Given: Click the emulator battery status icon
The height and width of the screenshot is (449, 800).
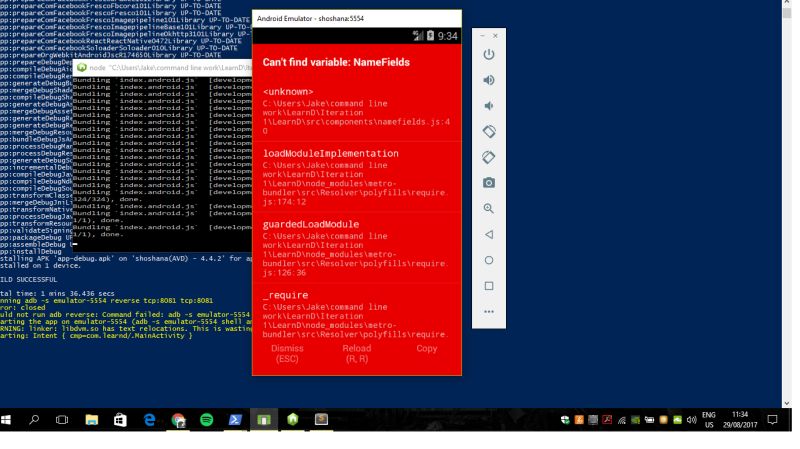Looking at the screenshot, I should pos(430,35).
